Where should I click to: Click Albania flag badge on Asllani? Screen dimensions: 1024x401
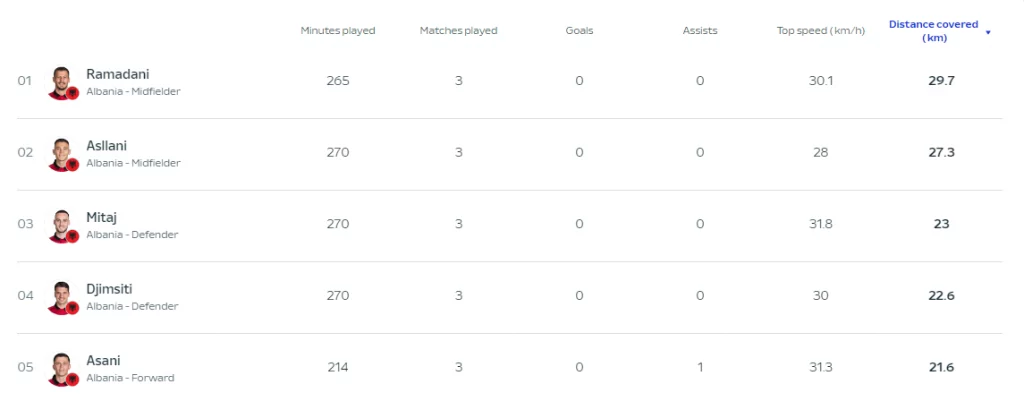tap(72, 165)
